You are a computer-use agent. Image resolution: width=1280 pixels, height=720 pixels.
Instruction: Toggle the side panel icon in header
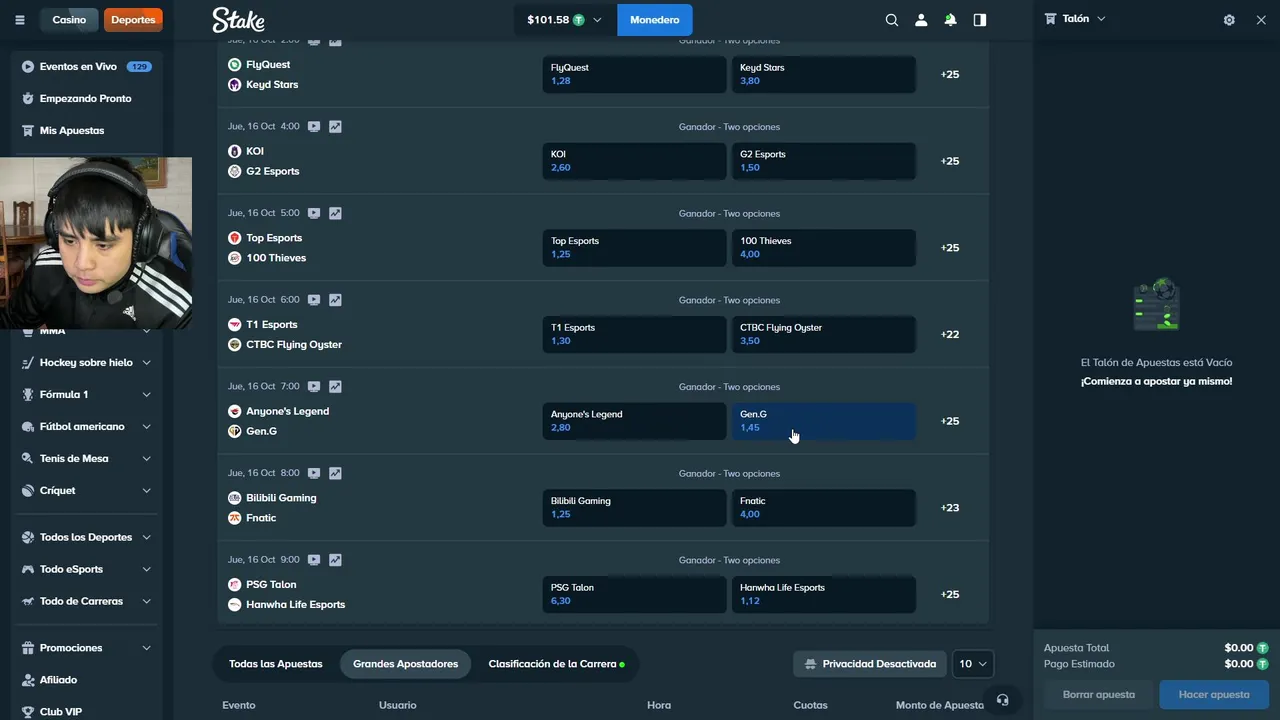pyautogui.click(x=980, y=20)
